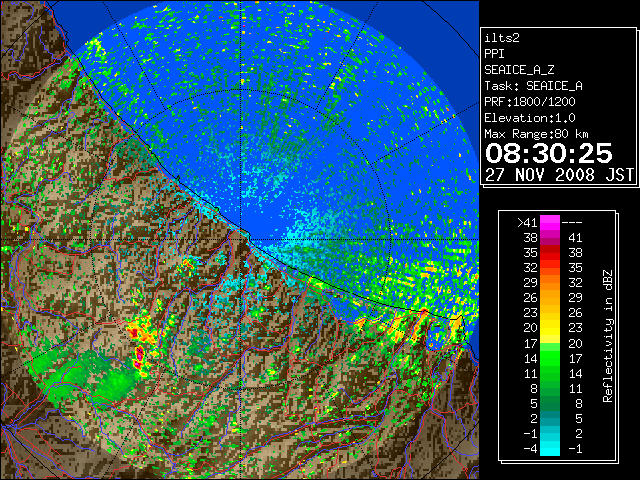Click the 'Max Range:80 km' text
The image size is (640, 480).
(536, 134)
